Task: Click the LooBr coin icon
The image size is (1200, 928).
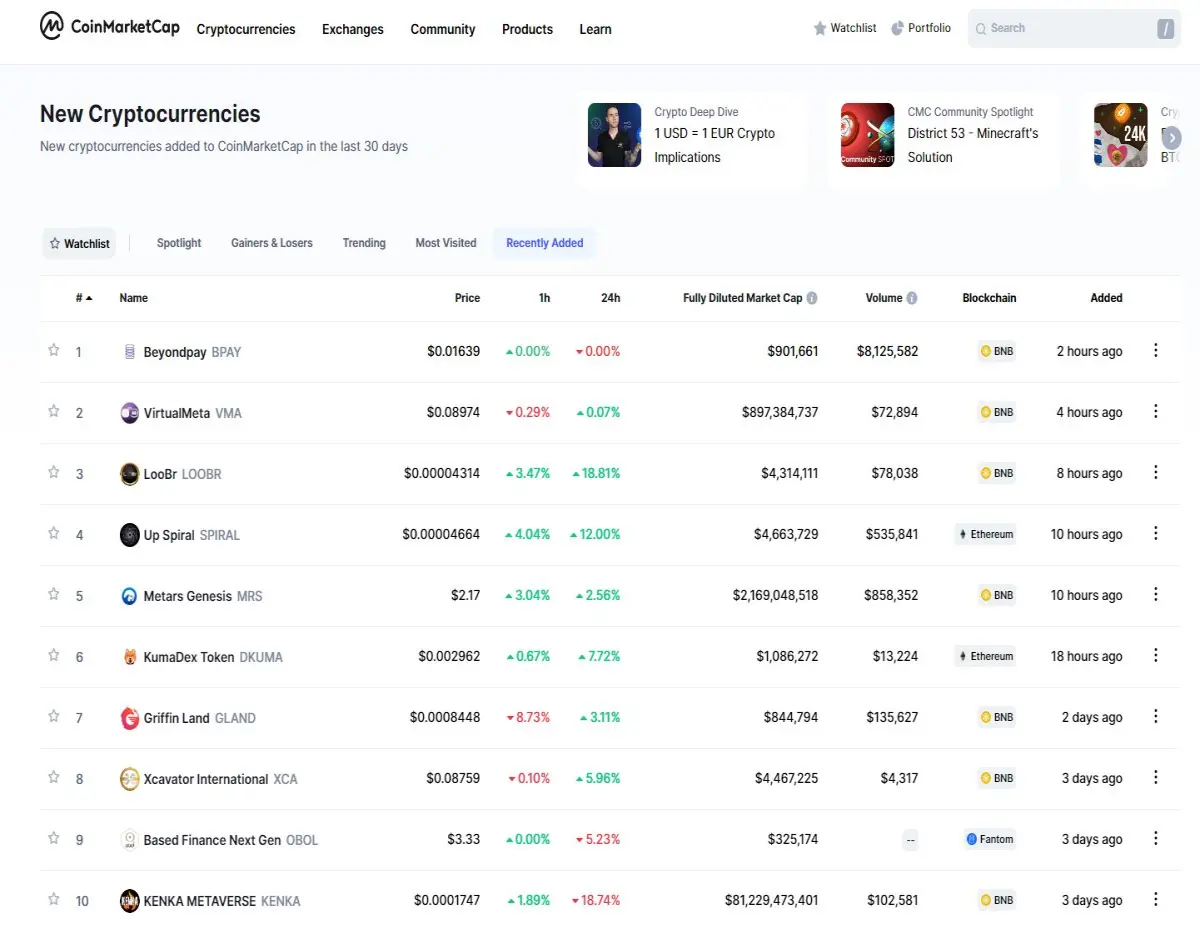Action: 129,474
